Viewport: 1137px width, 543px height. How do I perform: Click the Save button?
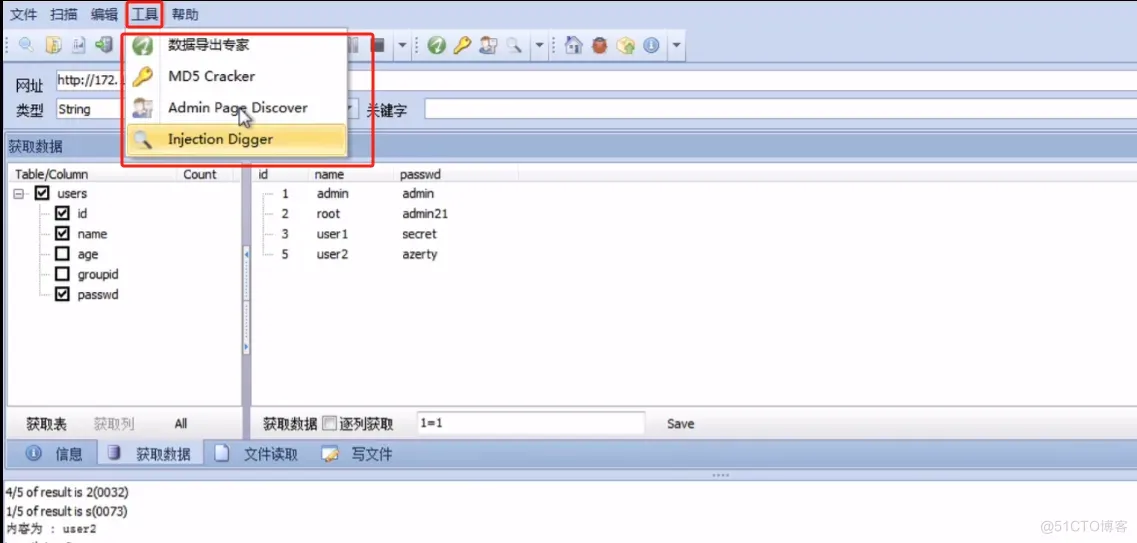point(680,424)
